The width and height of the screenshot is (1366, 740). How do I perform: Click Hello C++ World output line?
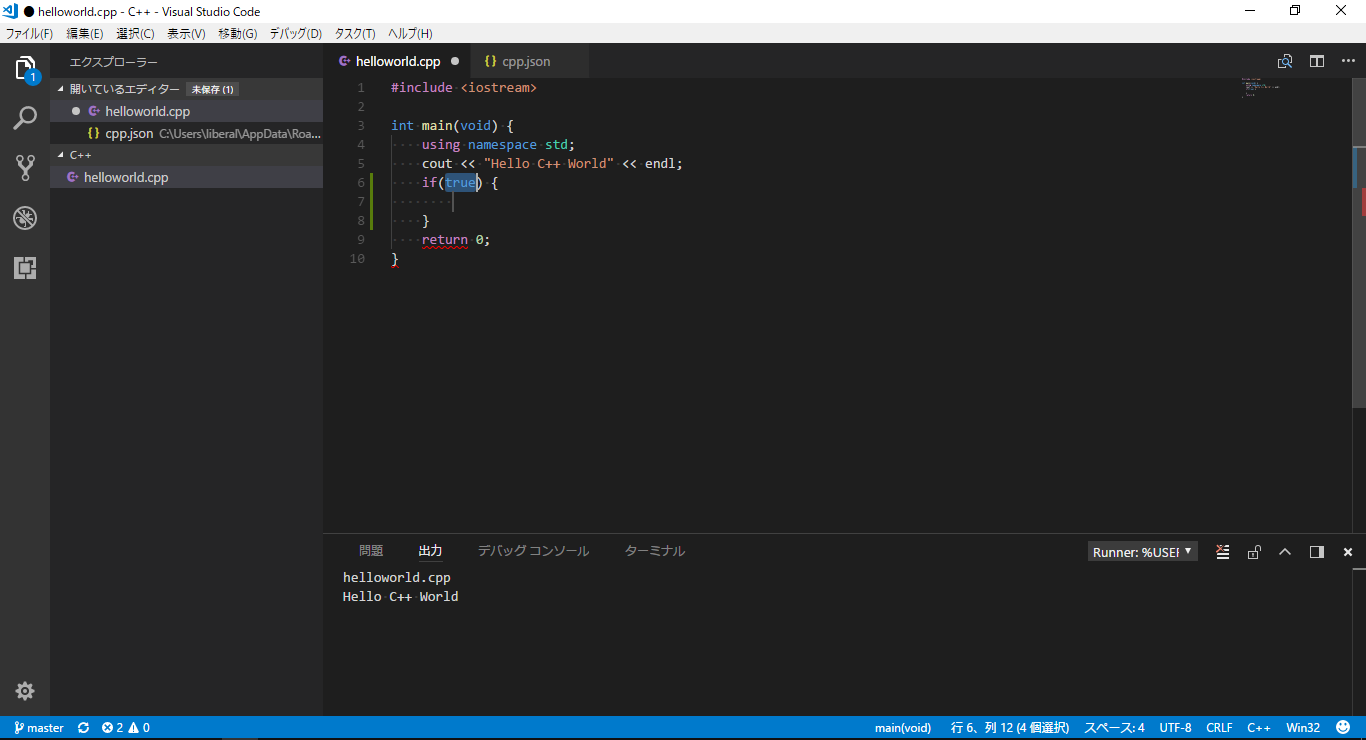coord(400,597)
